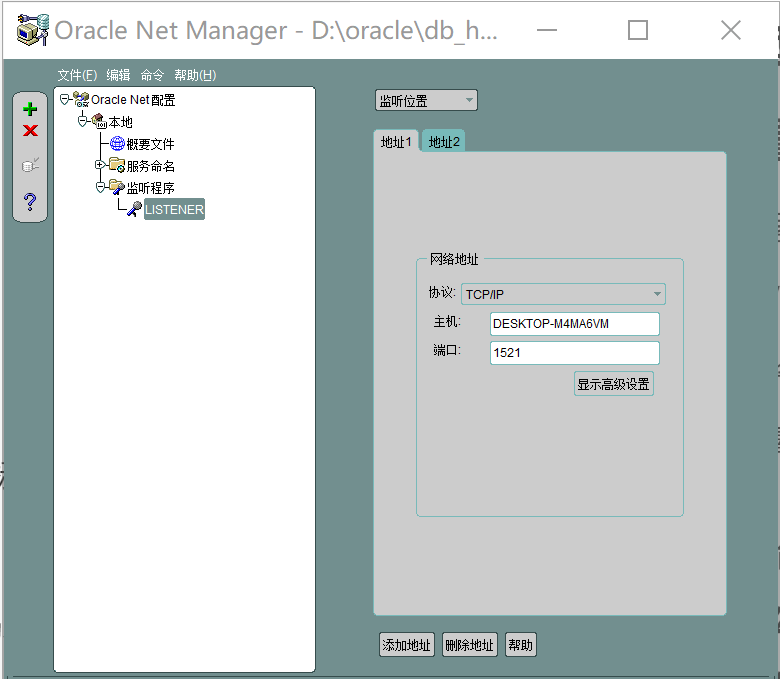
Task: Expand the 服务命名 tree node
Action: [99, 164]
